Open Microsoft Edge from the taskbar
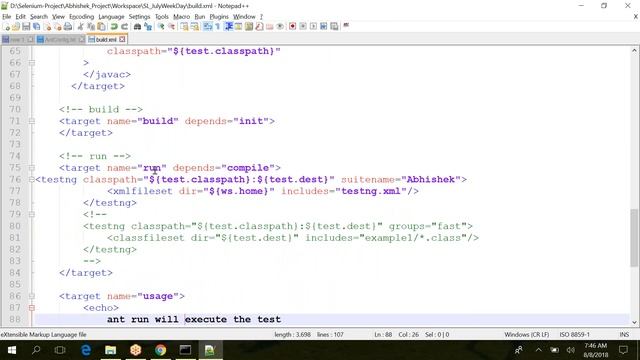The height and width of the screenshot is (360, 640). (86, 350)
